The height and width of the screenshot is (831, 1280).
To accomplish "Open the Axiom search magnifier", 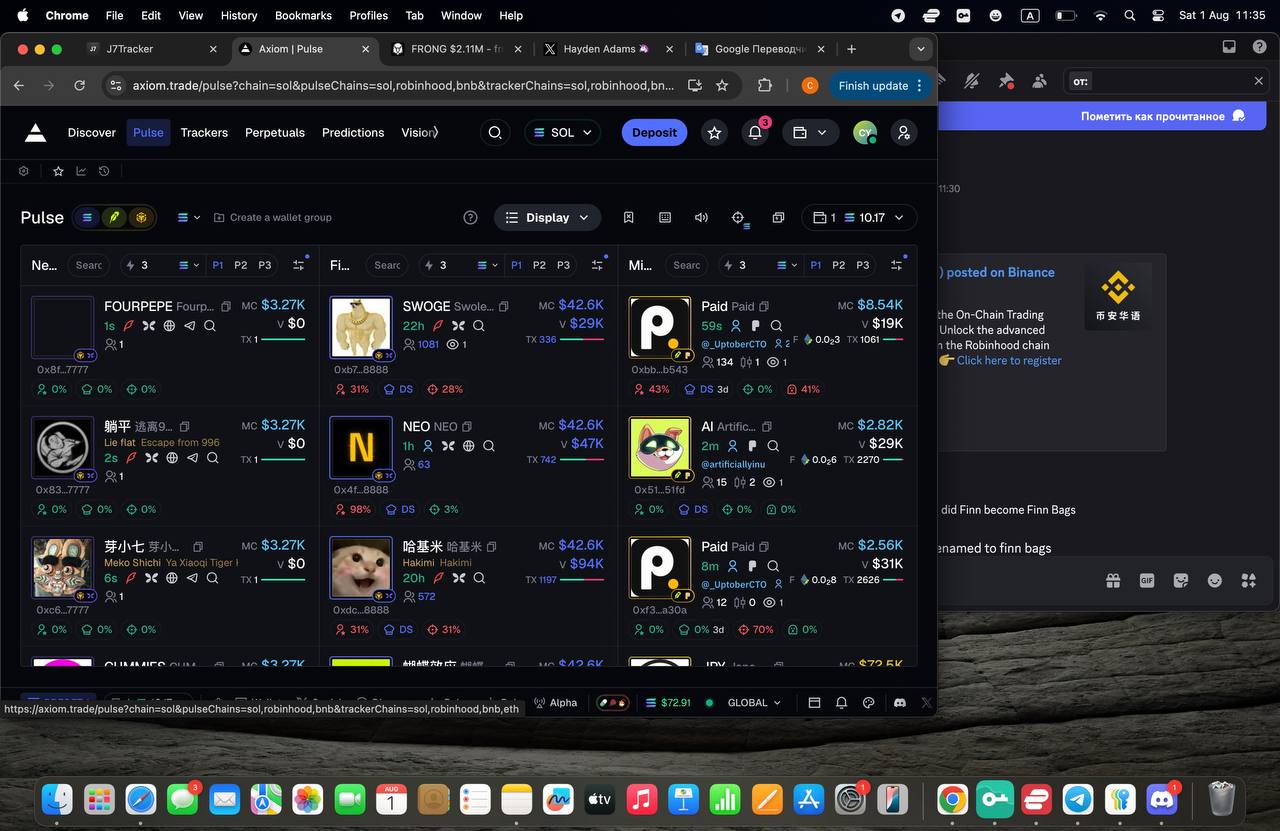I will (x=494, y=132).
